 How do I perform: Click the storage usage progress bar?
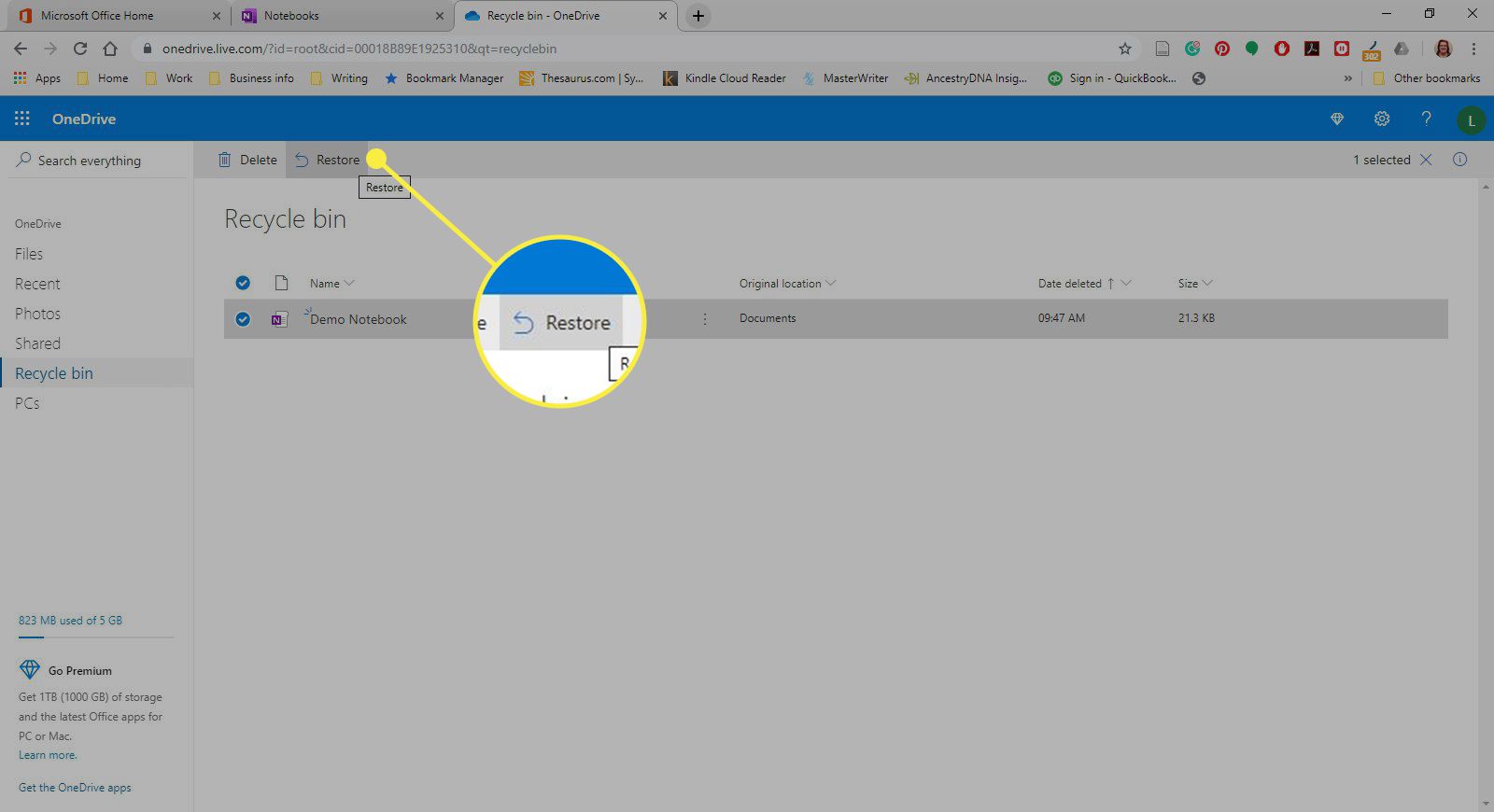pos(96,637)
